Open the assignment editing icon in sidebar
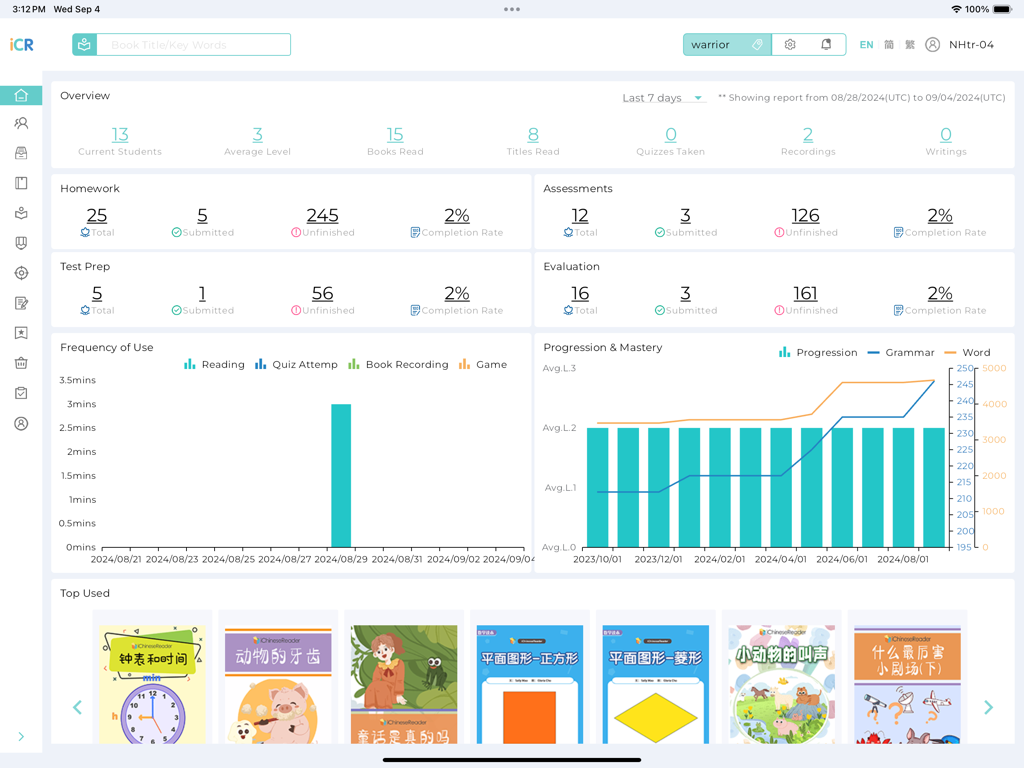This screenshot has width=1024, height=768. [x=20, y=302]
